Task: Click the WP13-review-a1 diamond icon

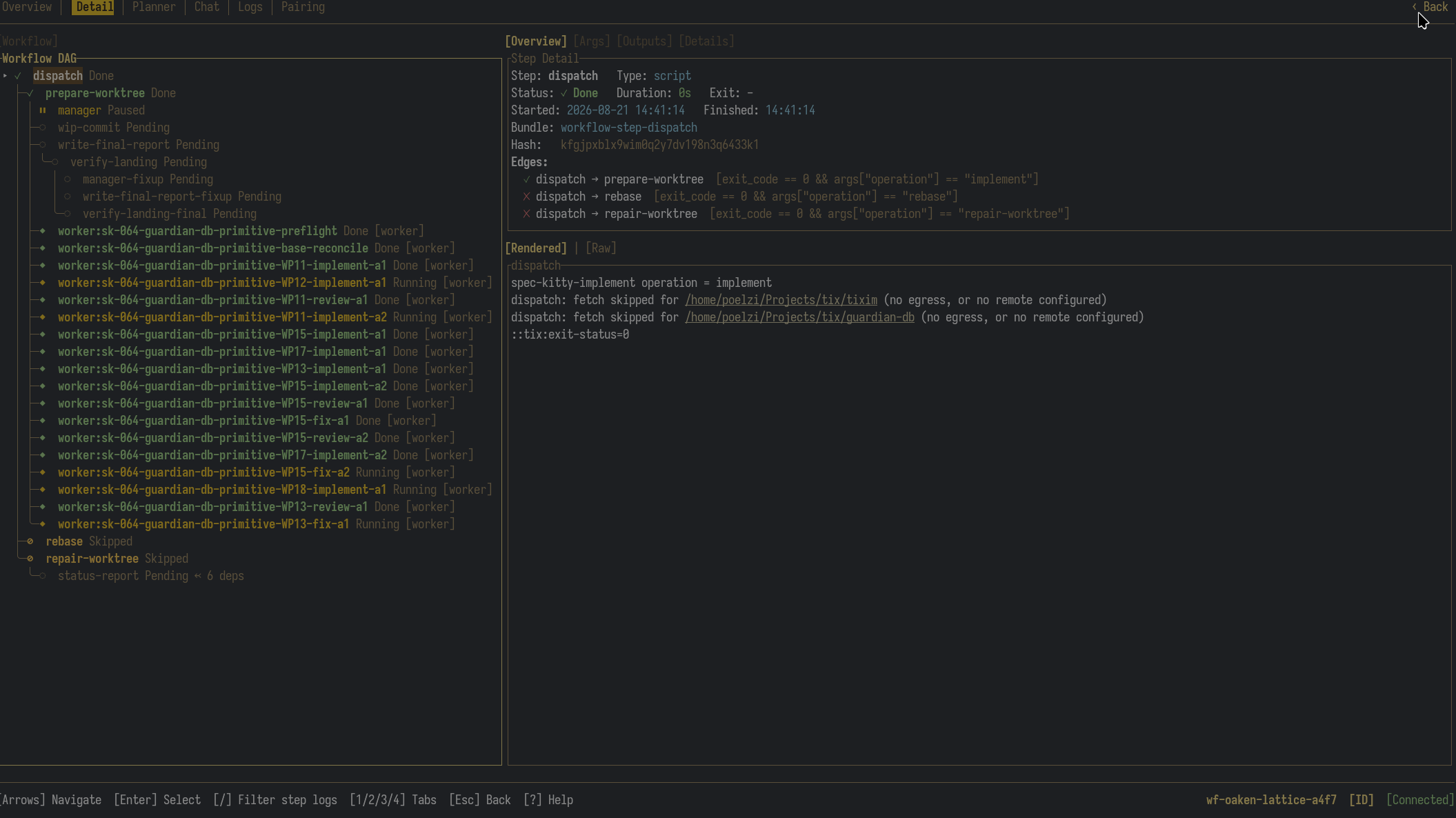Action: (x=43, y=507)
